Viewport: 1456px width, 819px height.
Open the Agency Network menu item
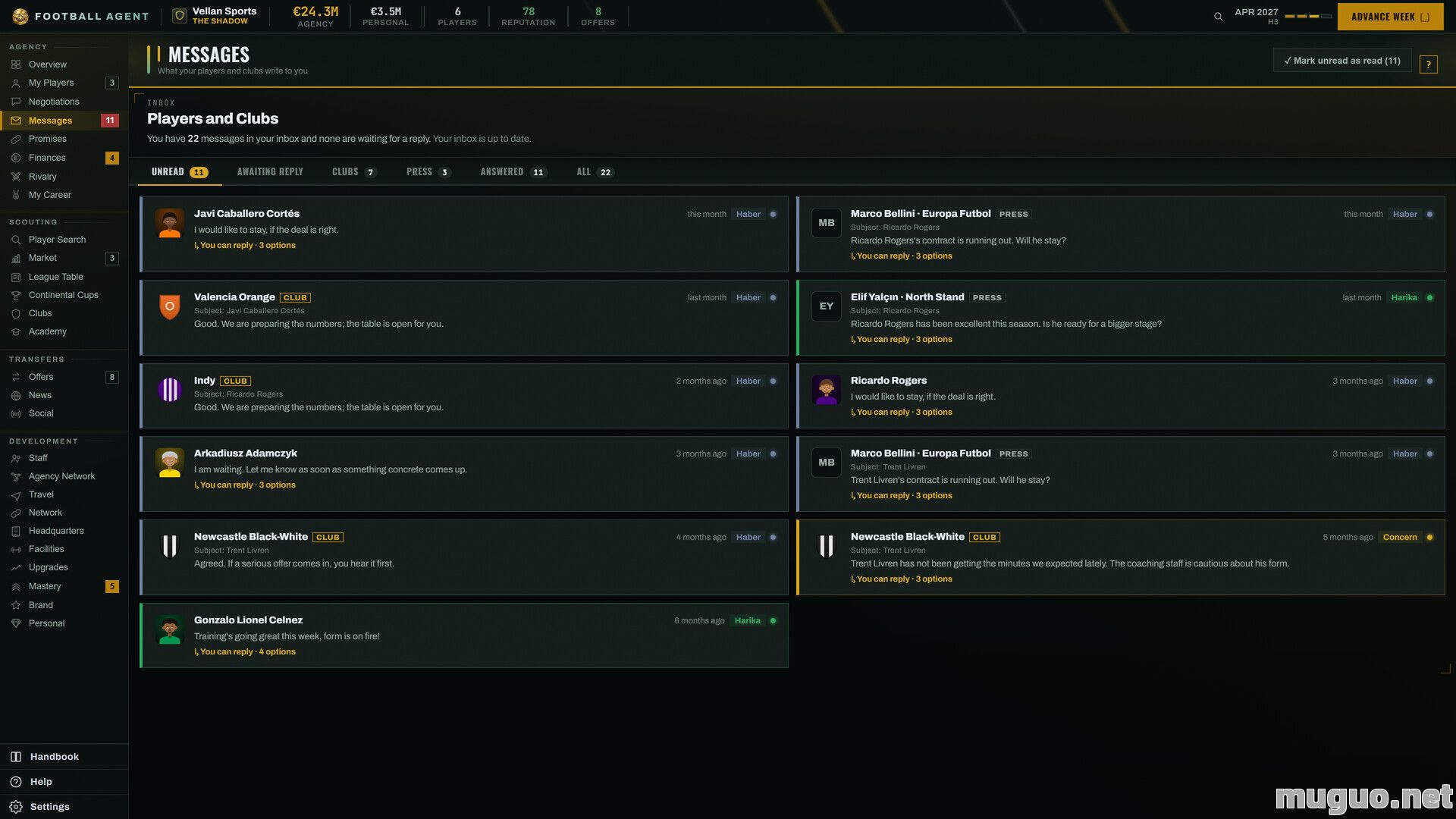pos(64,476)
